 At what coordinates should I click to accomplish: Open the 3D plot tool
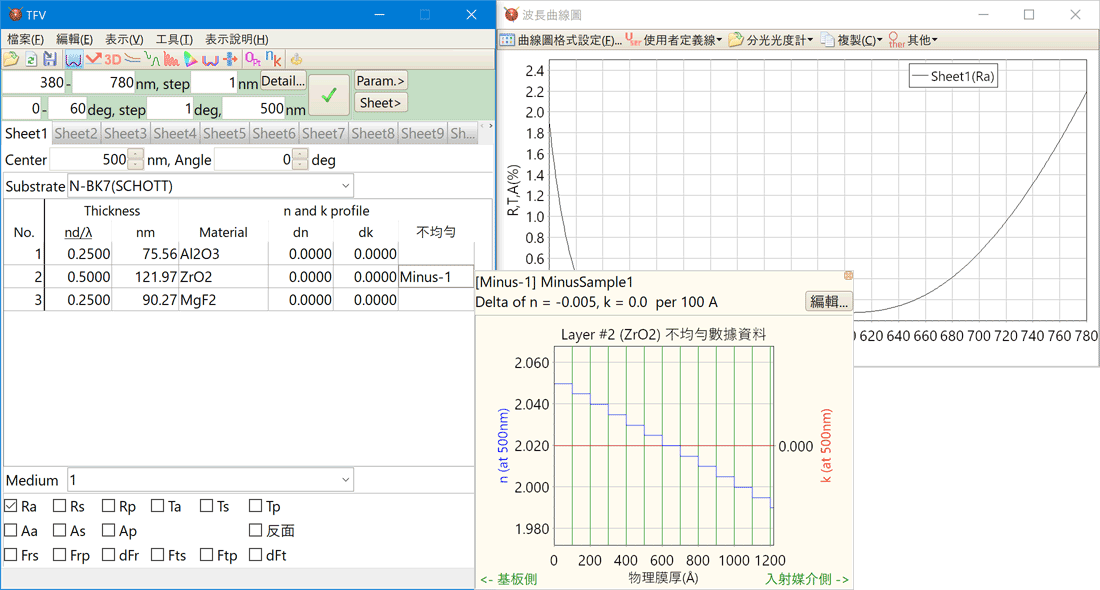pyautogui.click(x=113, y=60)
